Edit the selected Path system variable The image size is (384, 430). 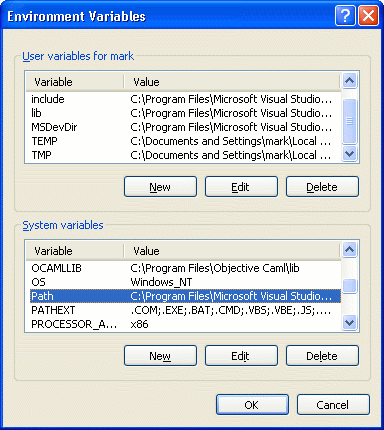241,356
